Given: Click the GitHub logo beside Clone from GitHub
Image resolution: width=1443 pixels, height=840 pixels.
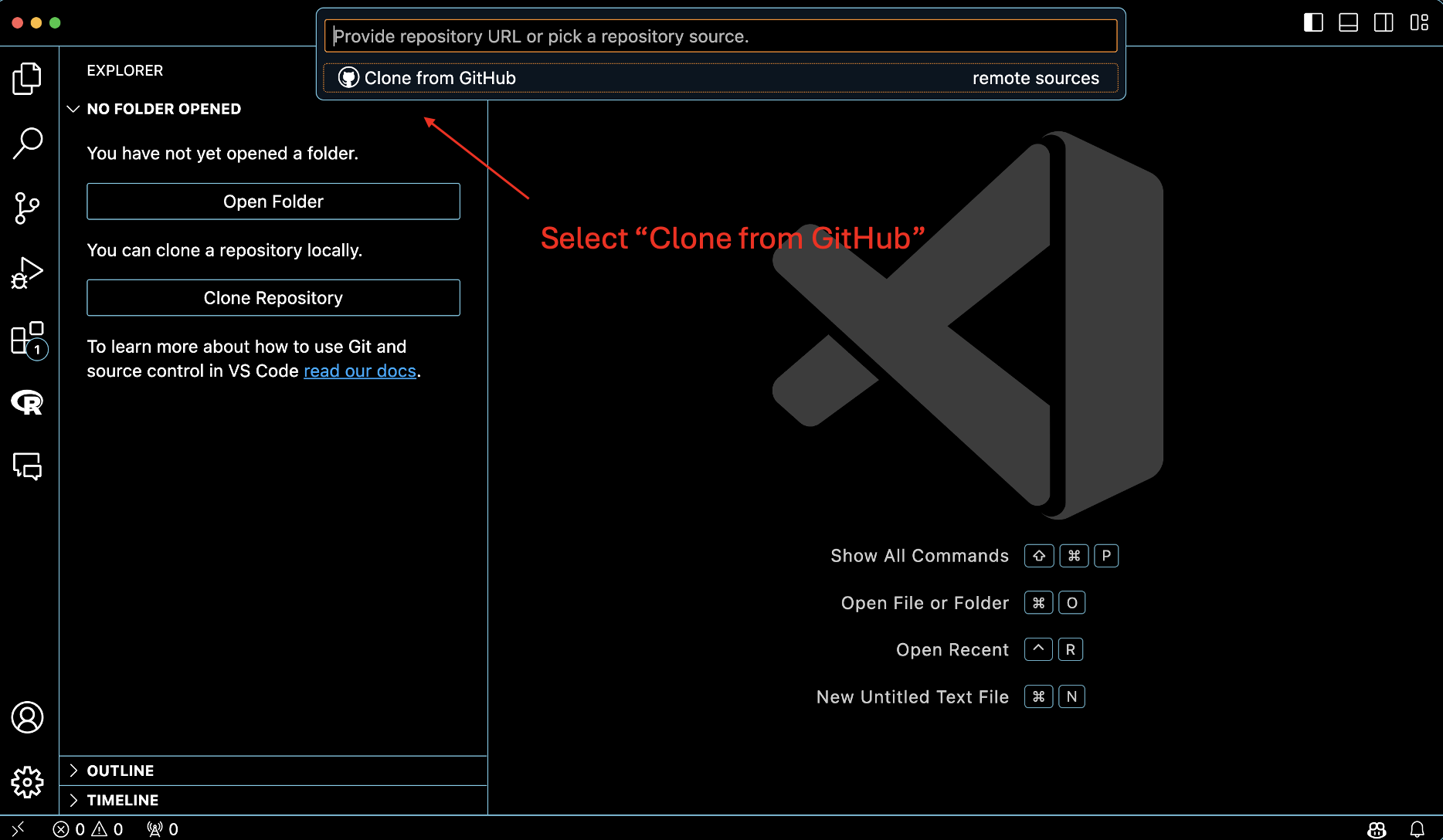Looking at the screenshot, I should [x=348, y=78].
